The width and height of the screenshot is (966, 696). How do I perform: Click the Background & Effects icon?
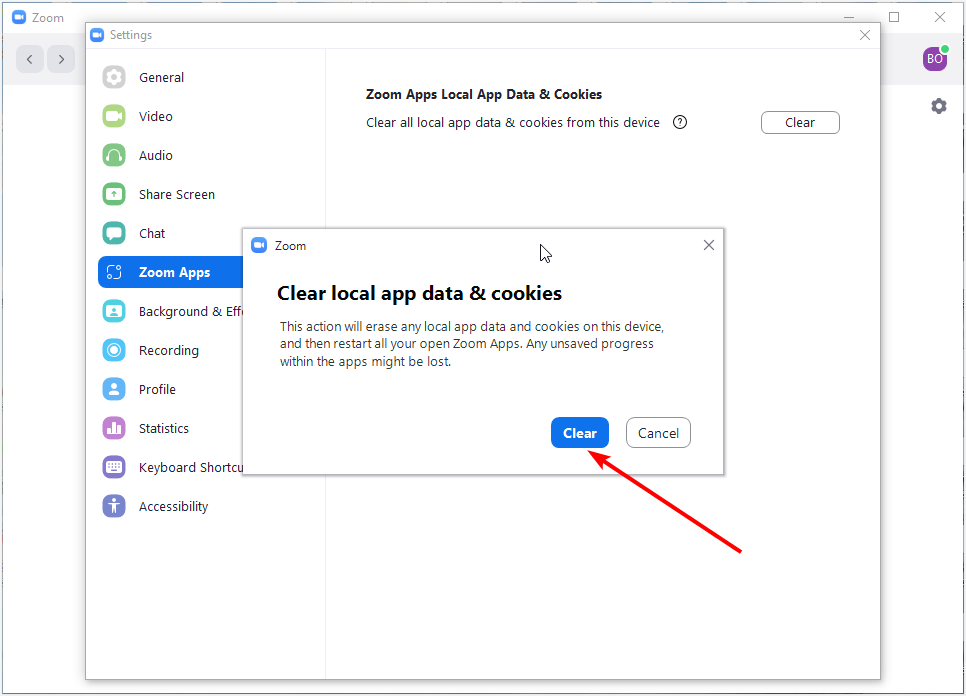(114, 311)
